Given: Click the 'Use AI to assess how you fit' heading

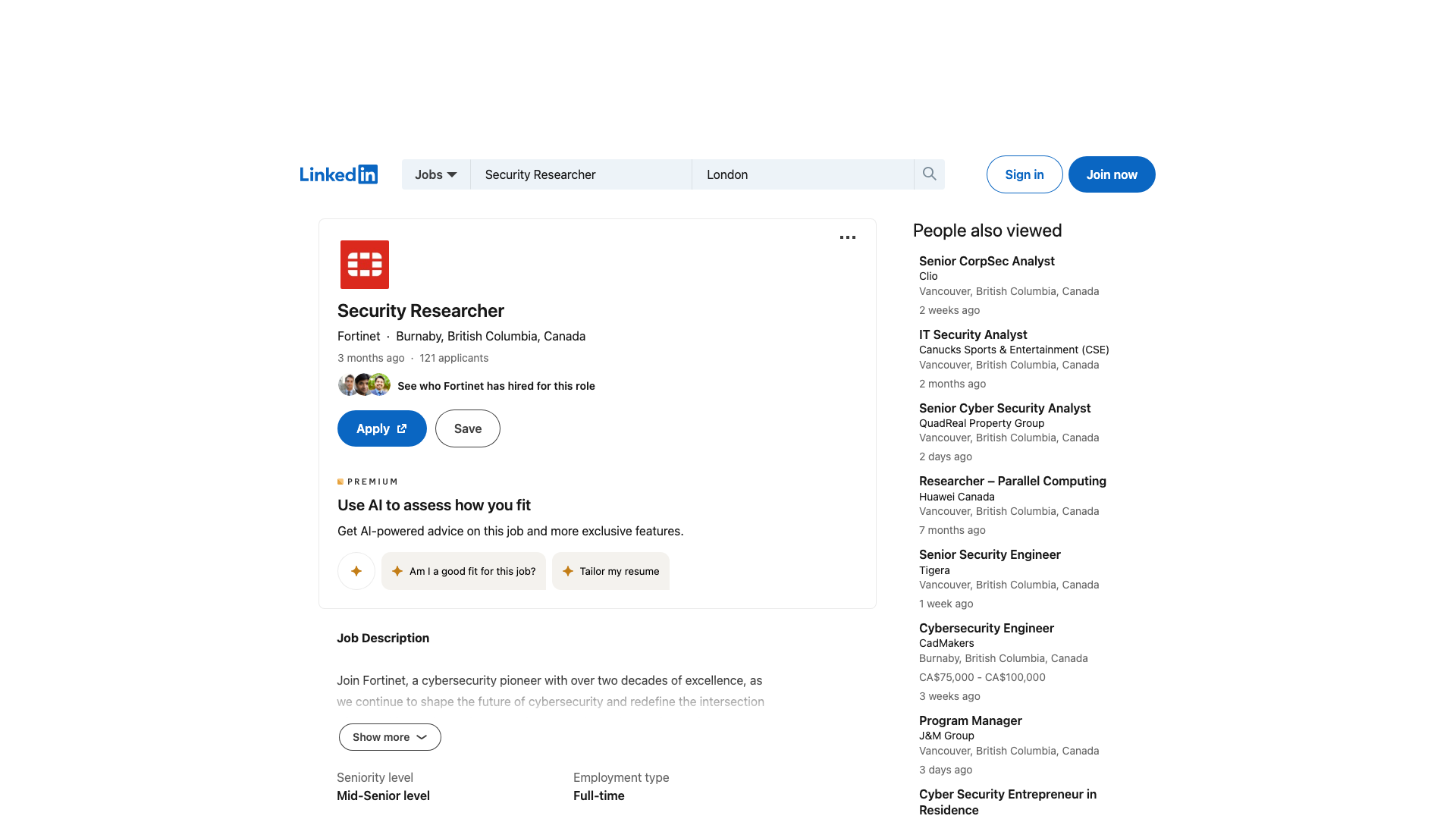Looking at the screenshot, I should pos(434,505).
